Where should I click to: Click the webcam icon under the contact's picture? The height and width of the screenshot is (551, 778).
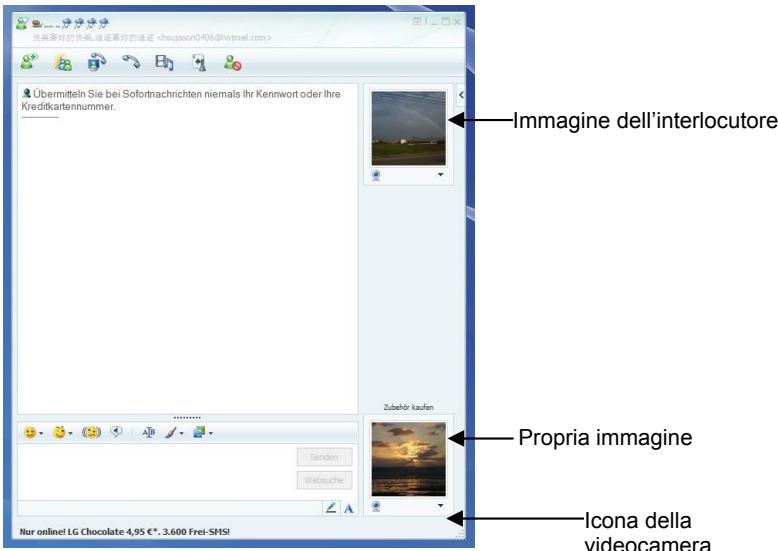click(376, 175)
